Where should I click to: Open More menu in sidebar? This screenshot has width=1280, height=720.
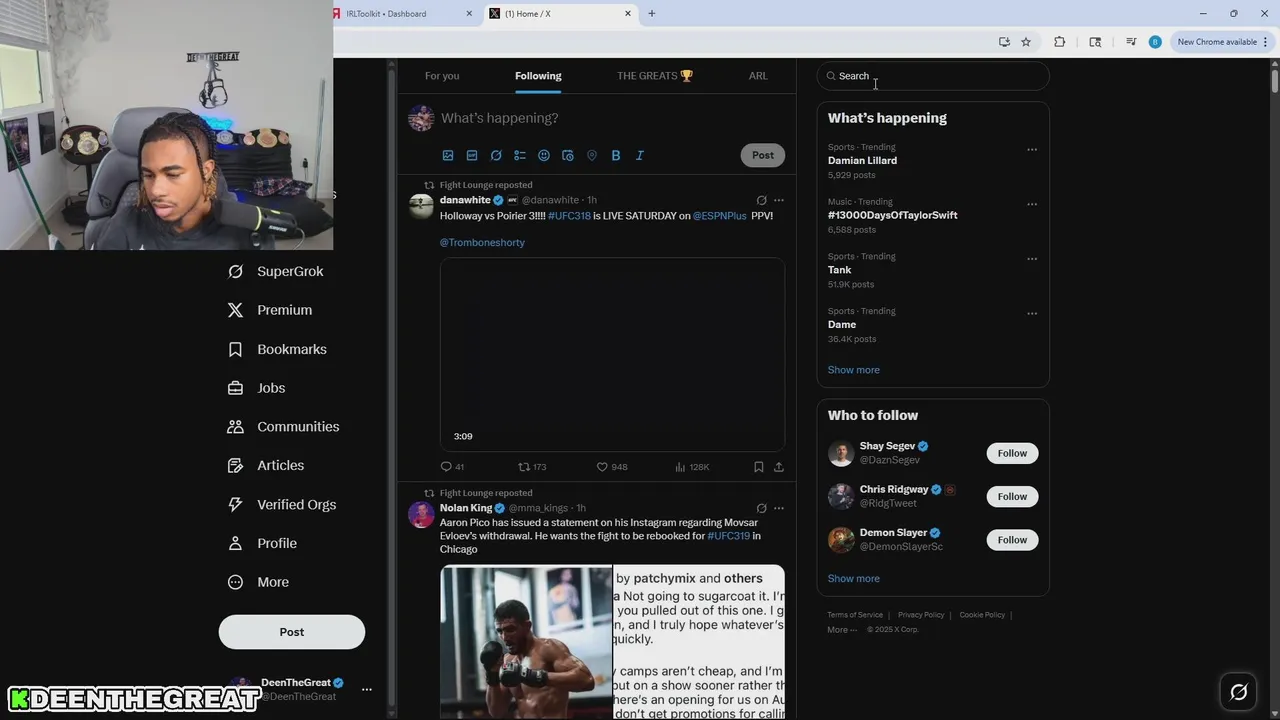[x=259, y=582]
